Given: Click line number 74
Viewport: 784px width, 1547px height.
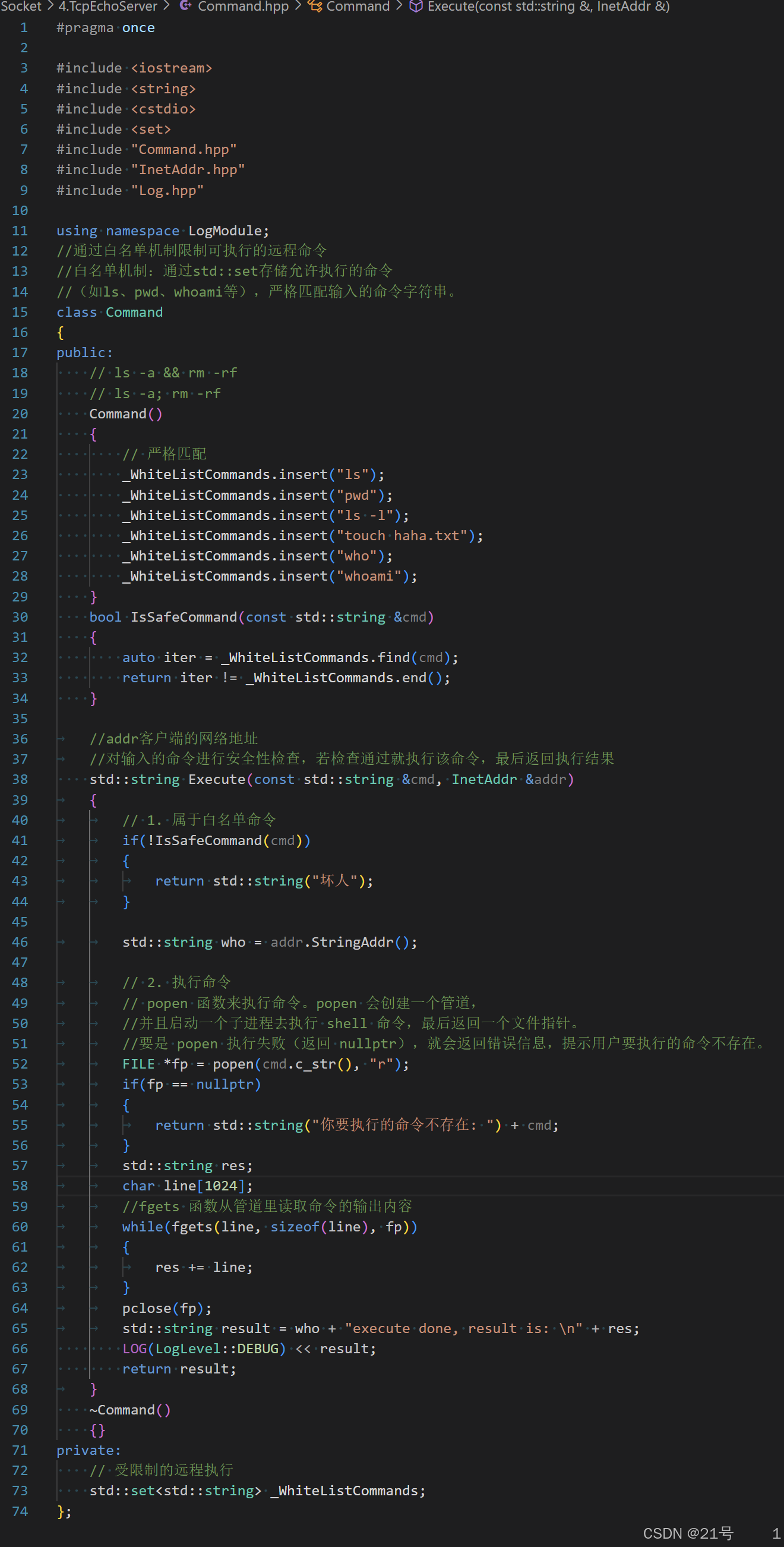Looking at the screenshot, I should tap(20, 1511).
